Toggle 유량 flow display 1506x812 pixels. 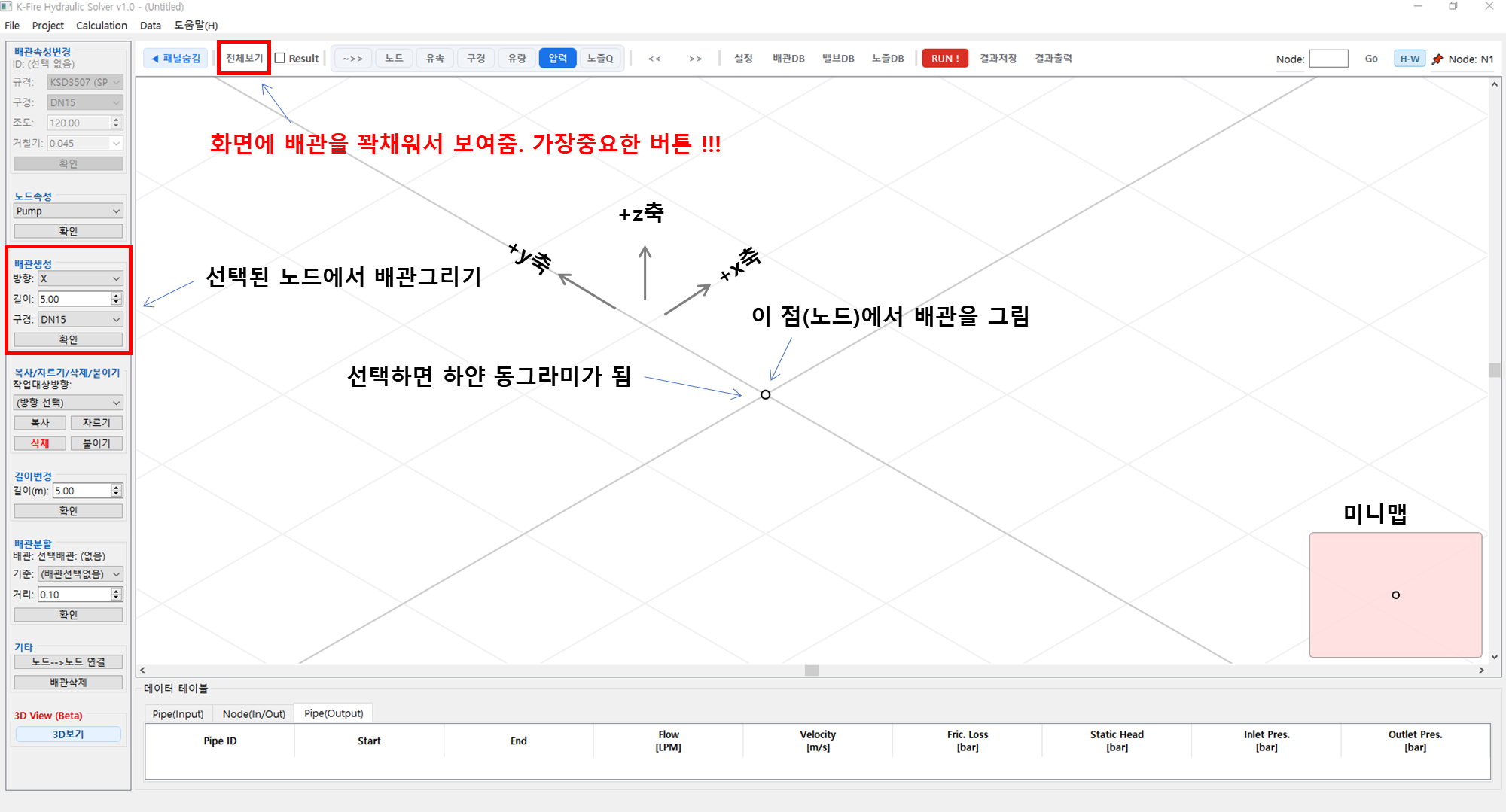coord(517,59)
